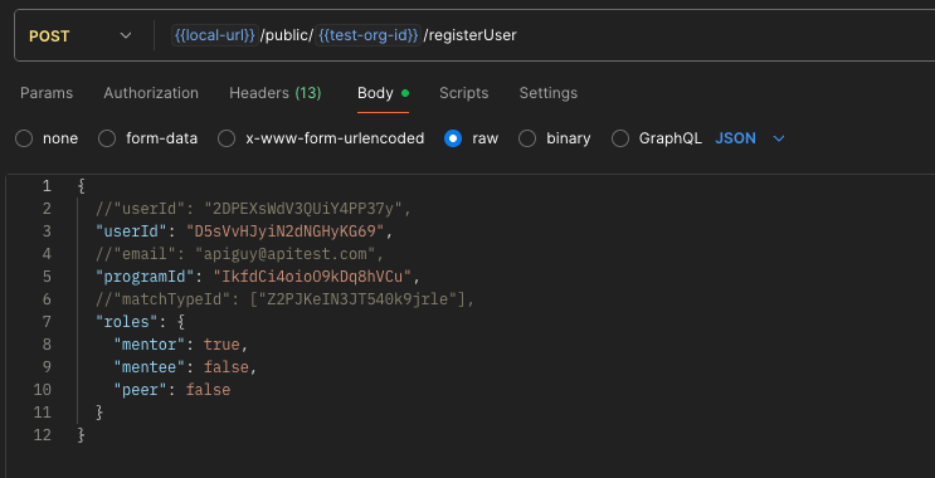Click the {{local-url}} variable in URL
This screenshot has height=478, width=936.
point(215,36)
